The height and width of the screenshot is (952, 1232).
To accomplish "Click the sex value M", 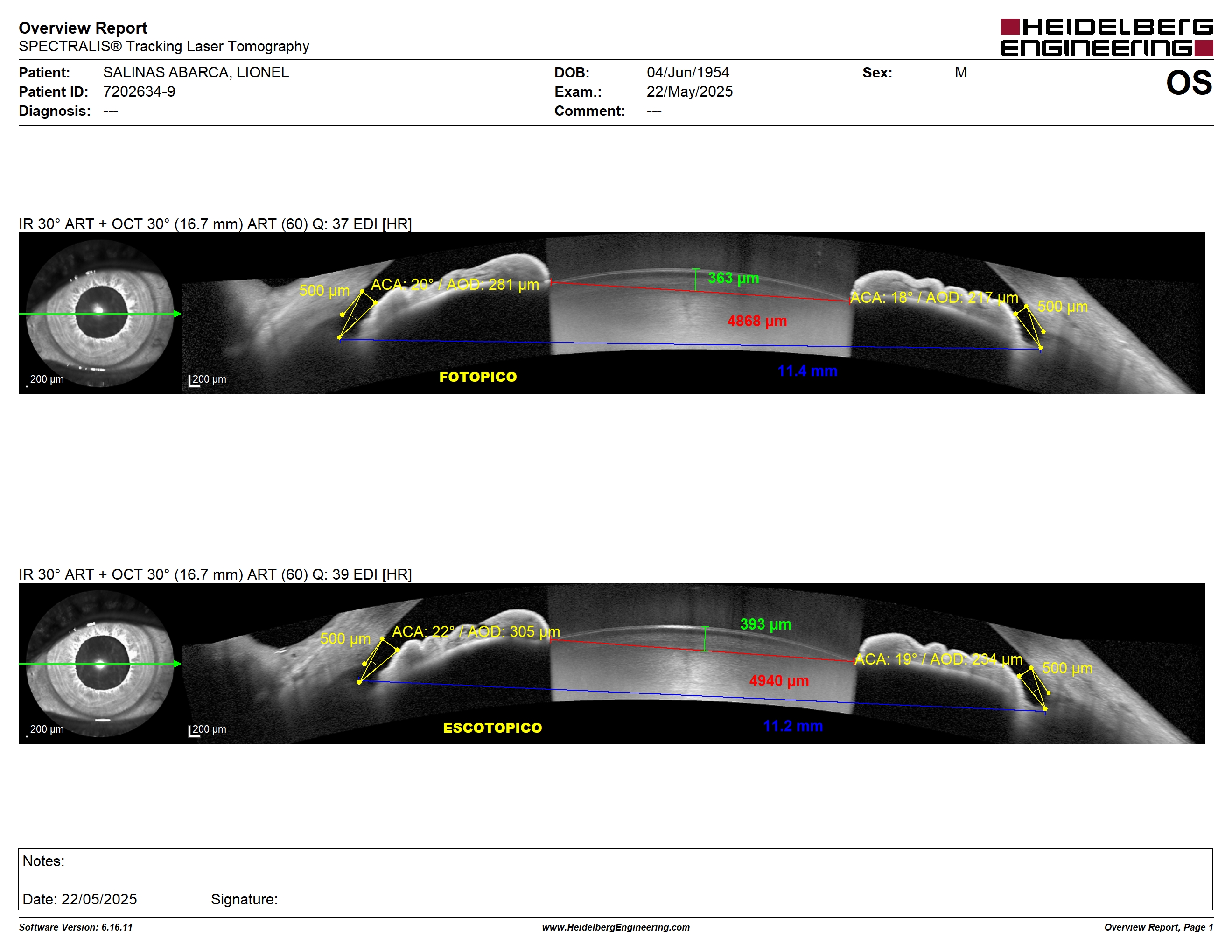I will [x=961, y=72].
